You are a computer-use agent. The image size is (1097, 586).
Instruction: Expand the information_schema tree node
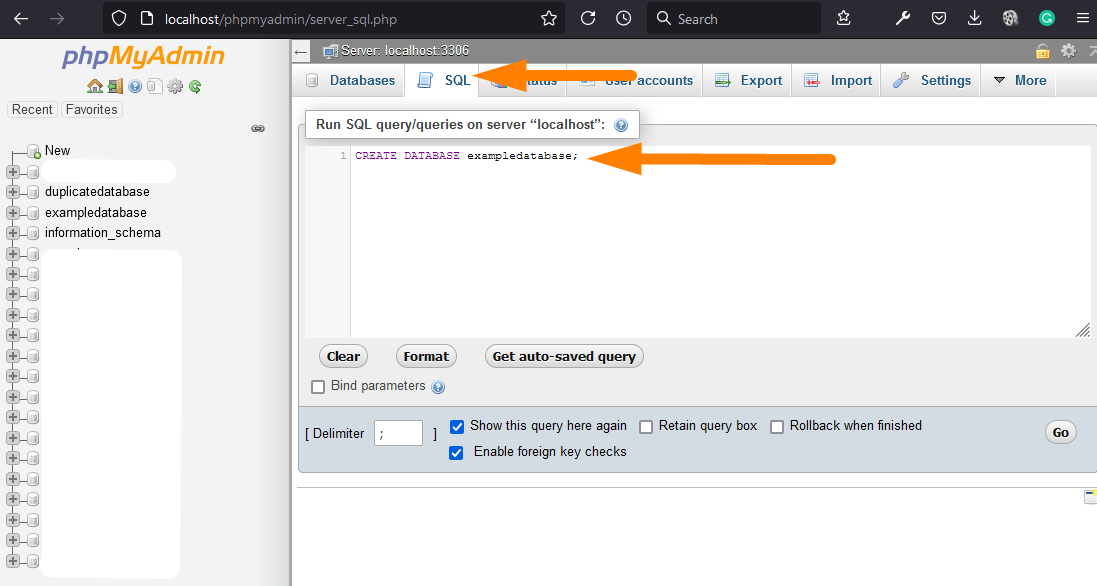click(x=13, y=233)
